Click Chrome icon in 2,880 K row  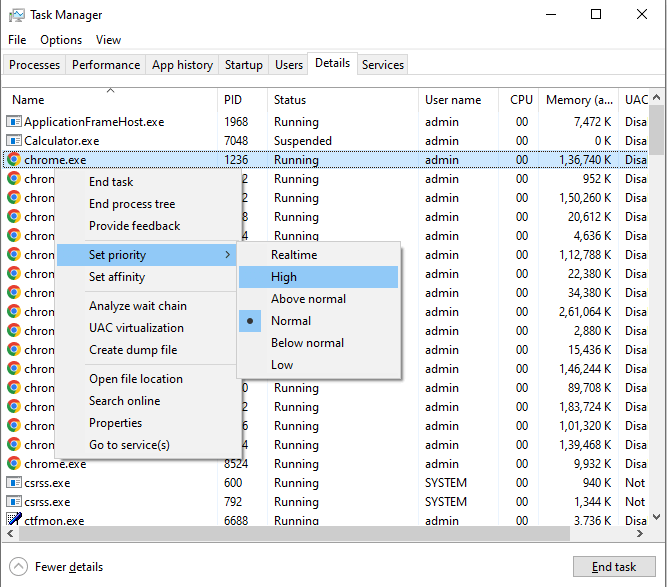(14, 331)
